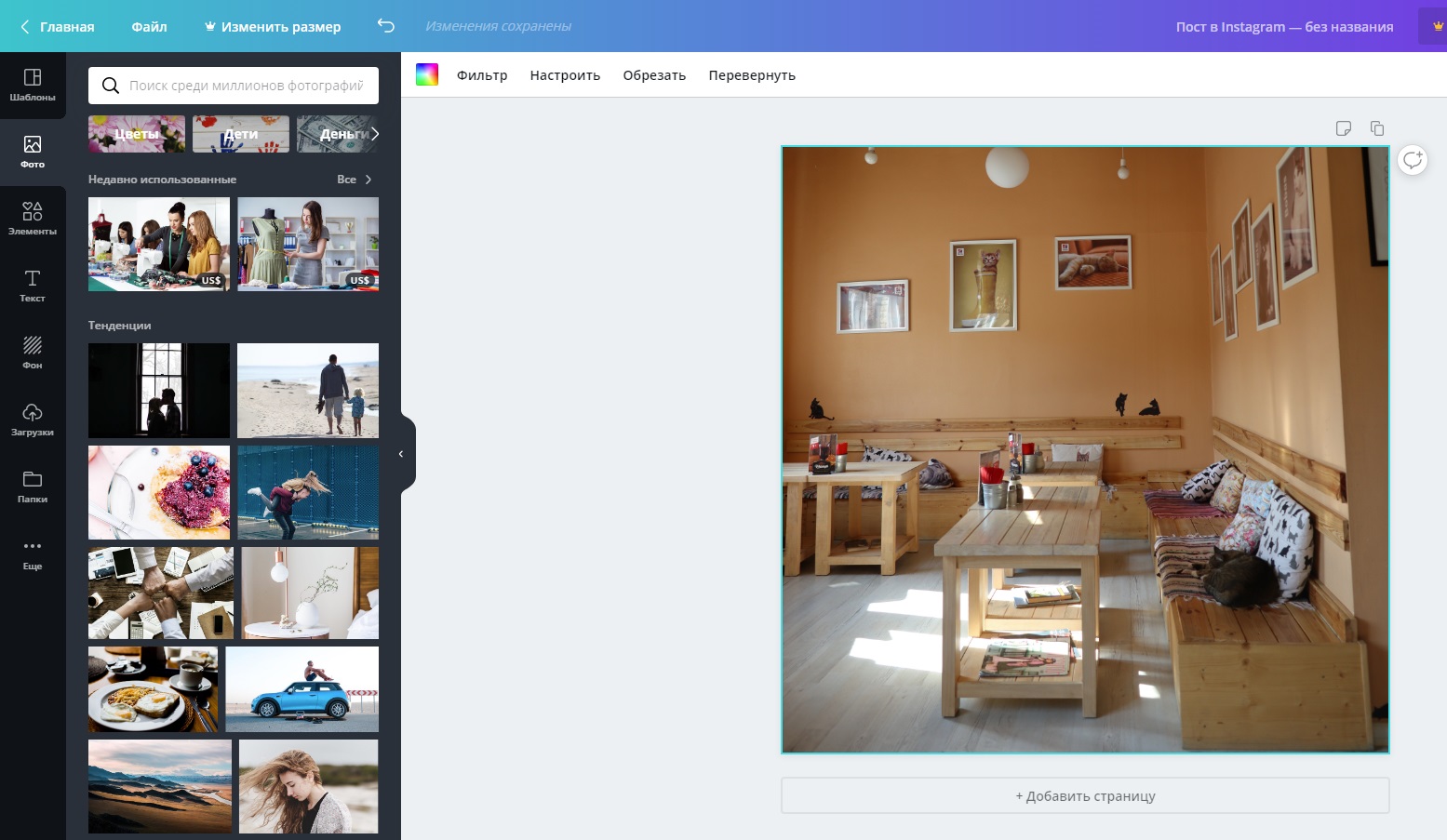
Task: Select the blue Mini car photo thumbnail
Action: [x=302, y=689]
